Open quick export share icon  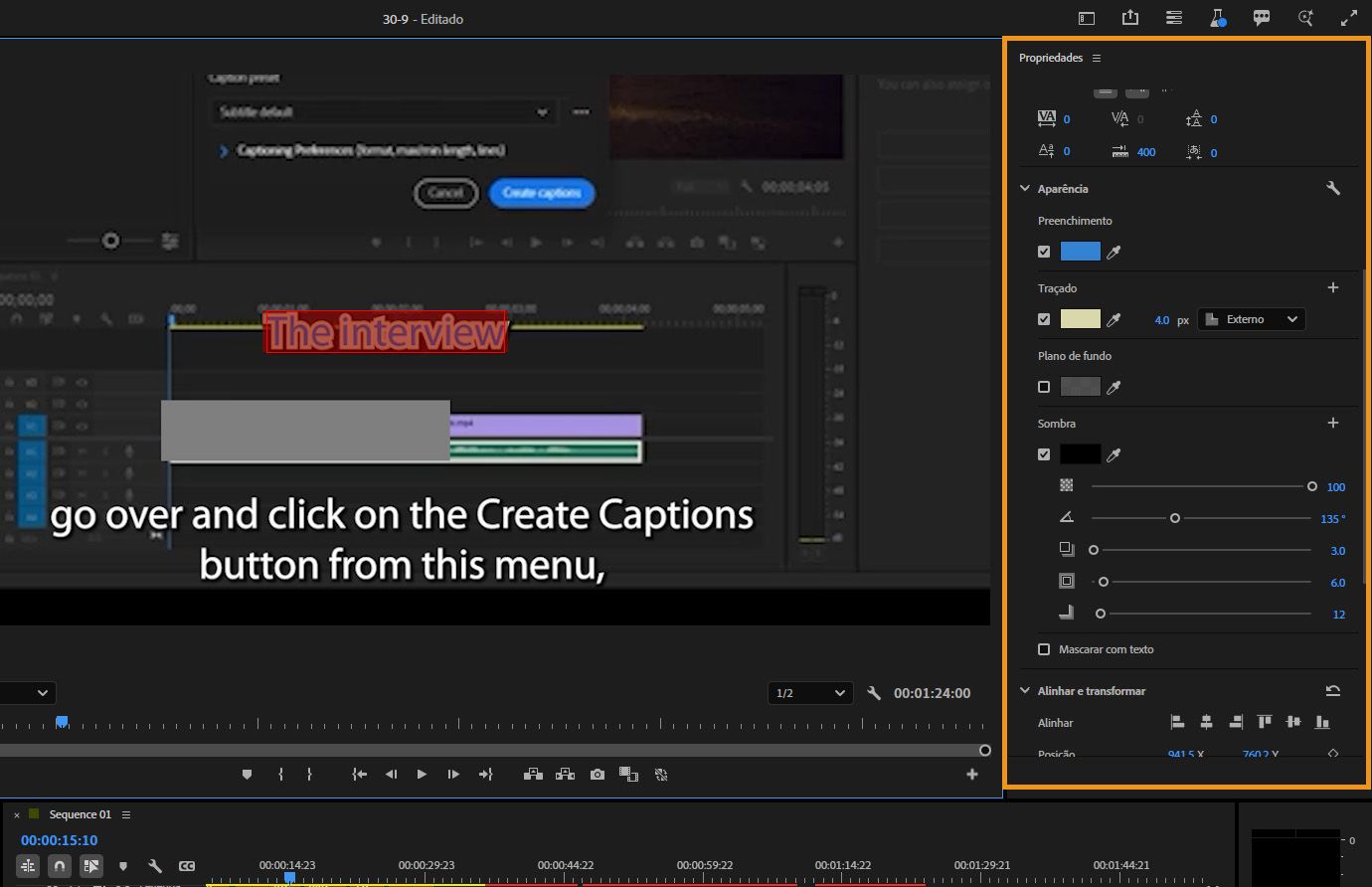point(1130,18)
